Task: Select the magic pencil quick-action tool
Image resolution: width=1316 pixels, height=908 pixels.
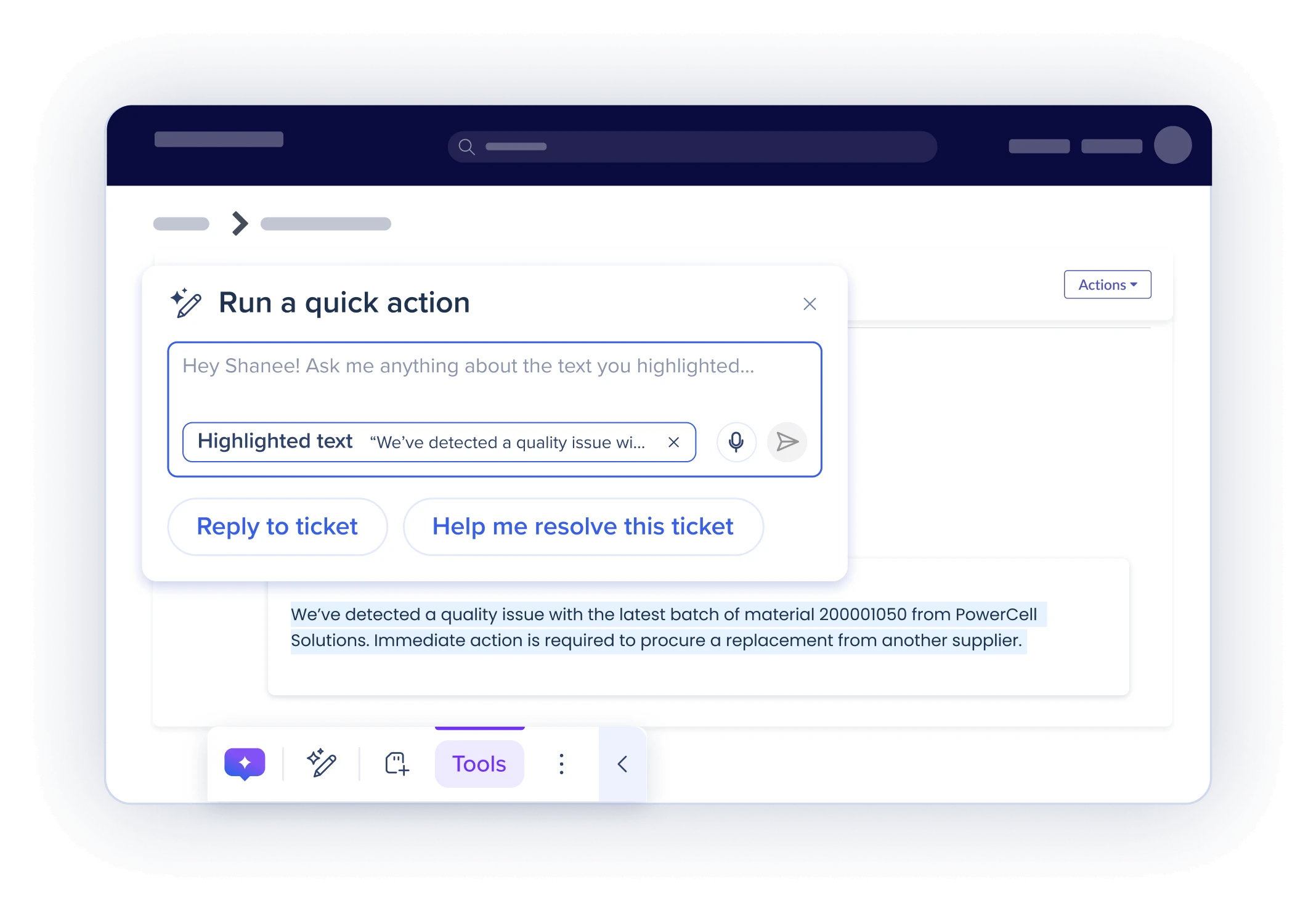Action: [x=322, y=764]
